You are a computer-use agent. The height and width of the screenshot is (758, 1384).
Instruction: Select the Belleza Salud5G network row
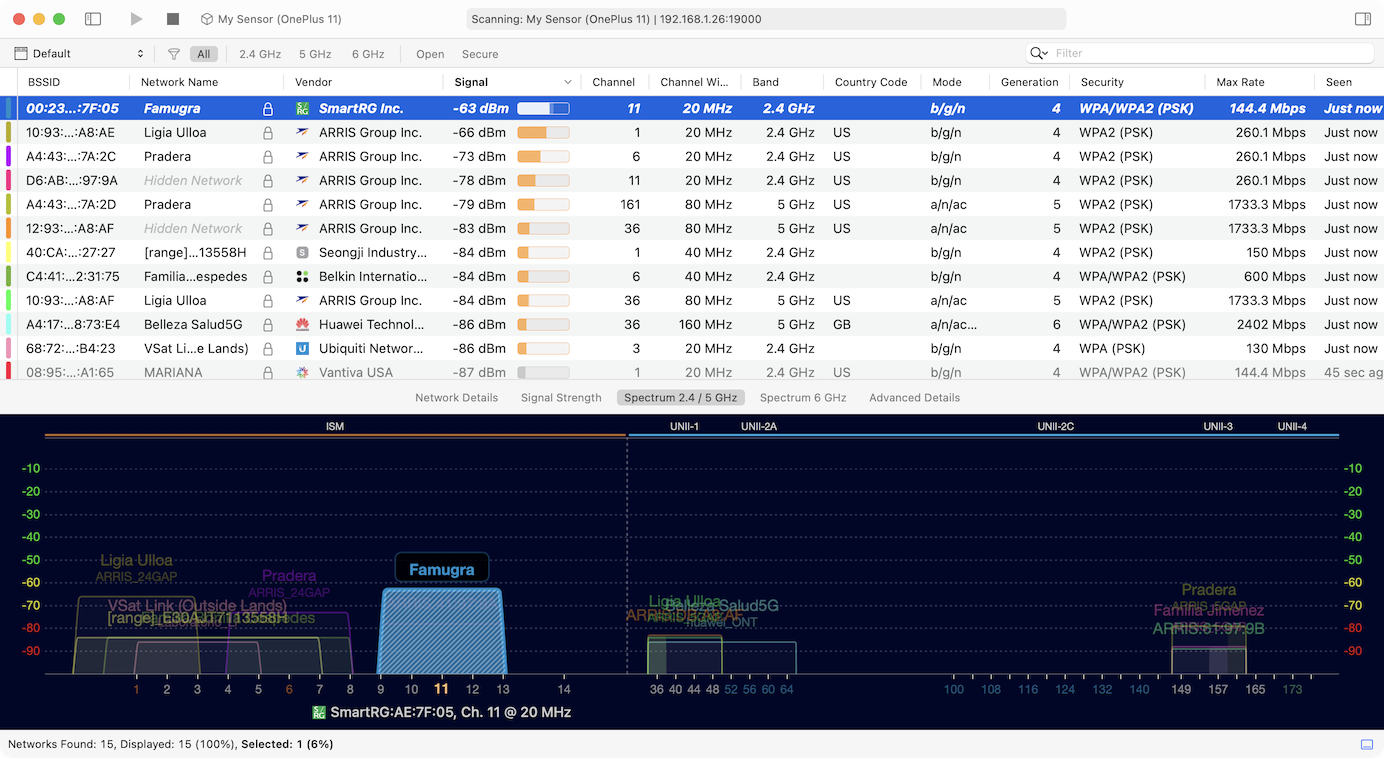click(692, 325)
